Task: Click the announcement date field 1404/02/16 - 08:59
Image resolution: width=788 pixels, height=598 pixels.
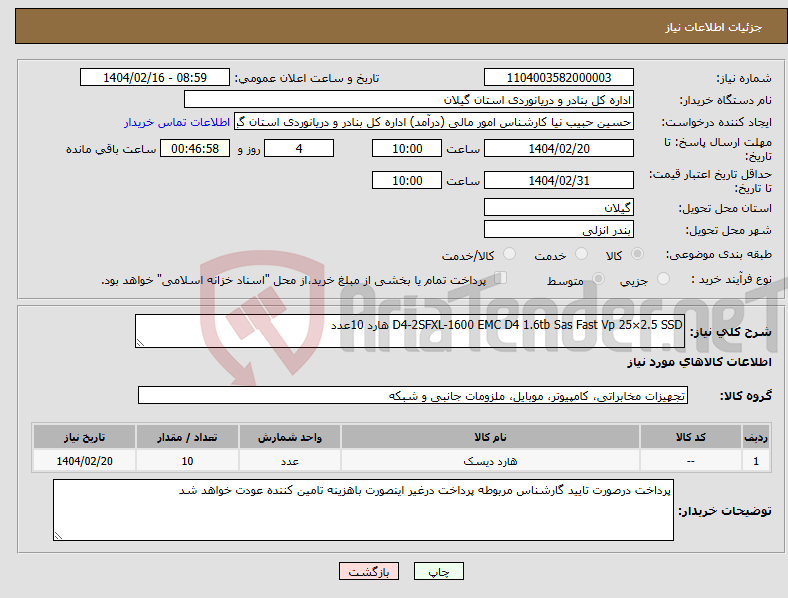Action: [155, 77]
